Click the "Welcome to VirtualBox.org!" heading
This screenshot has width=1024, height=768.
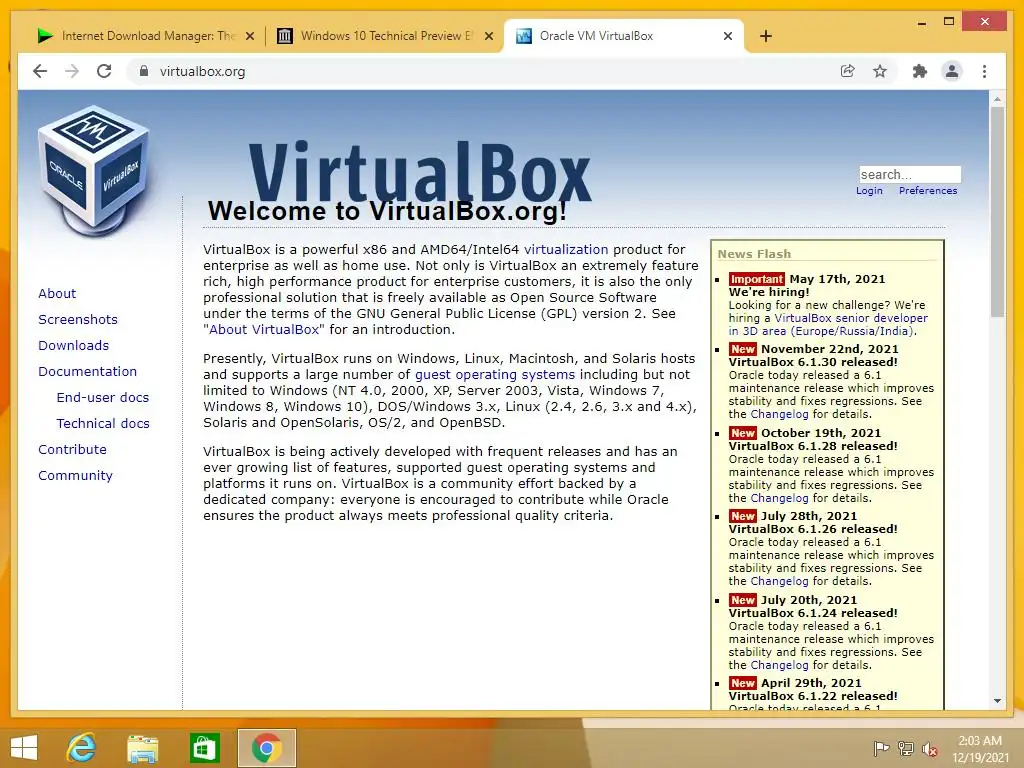tap(387, 211)
